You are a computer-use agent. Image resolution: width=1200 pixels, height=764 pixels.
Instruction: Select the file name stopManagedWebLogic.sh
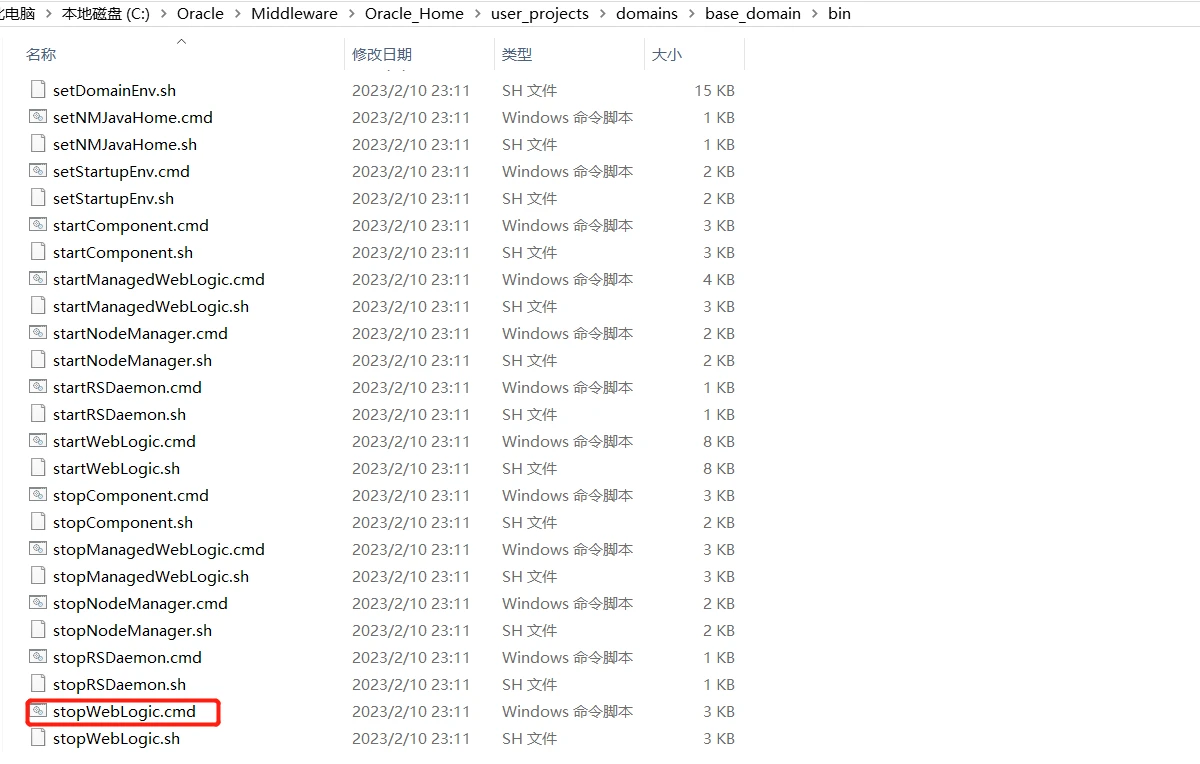click(x=151, y=576)
